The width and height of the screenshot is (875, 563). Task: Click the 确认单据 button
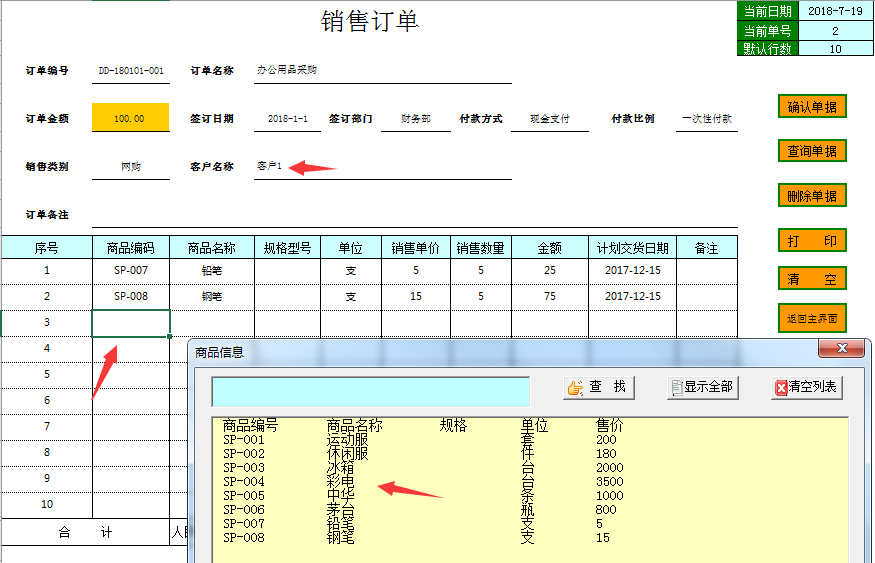[x=812, y=107]
